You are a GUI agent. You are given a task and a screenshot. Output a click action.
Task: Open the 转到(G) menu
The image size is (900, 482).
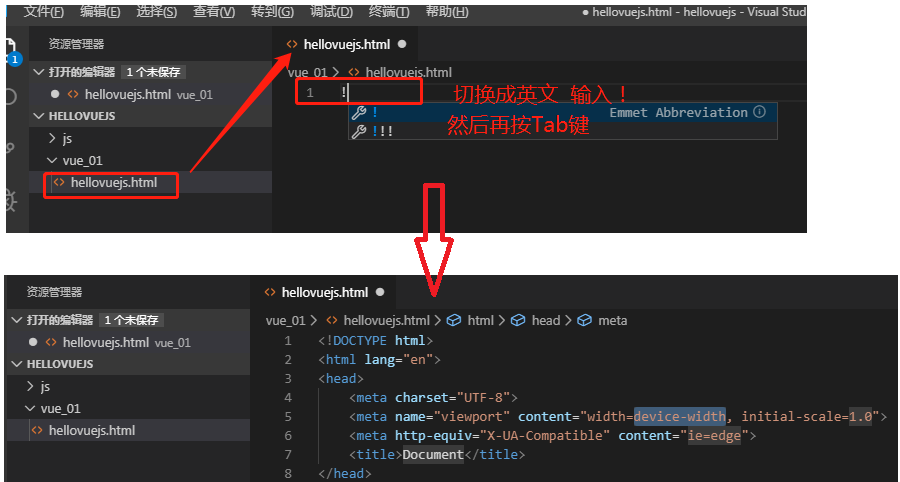(272, 11)
